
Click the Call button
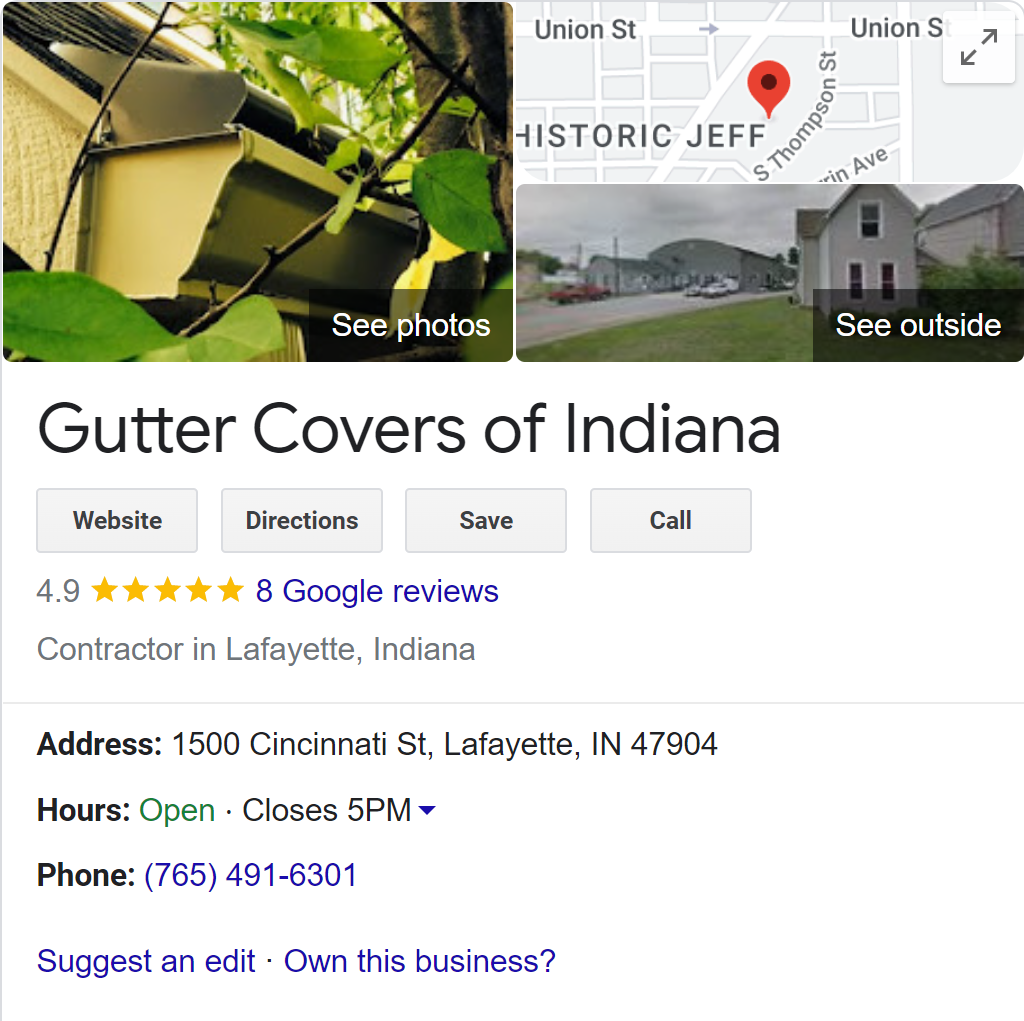click(x=671, y=520)
